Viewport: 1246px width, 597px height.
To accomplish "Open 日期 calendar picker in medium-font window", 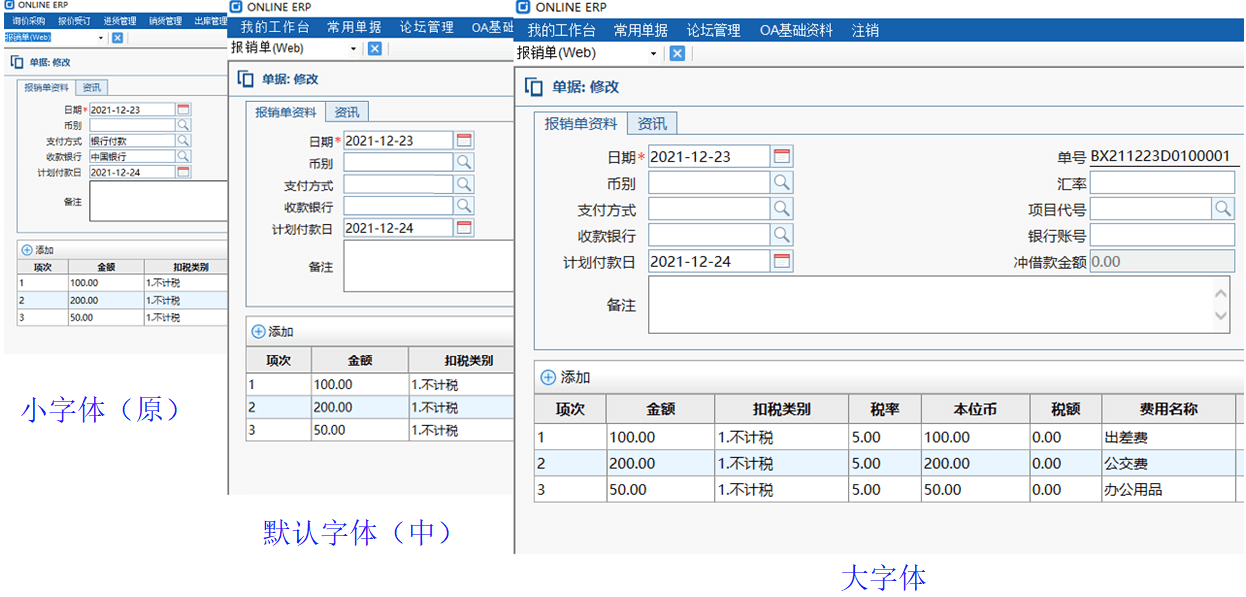I will [x=464, y=141].
